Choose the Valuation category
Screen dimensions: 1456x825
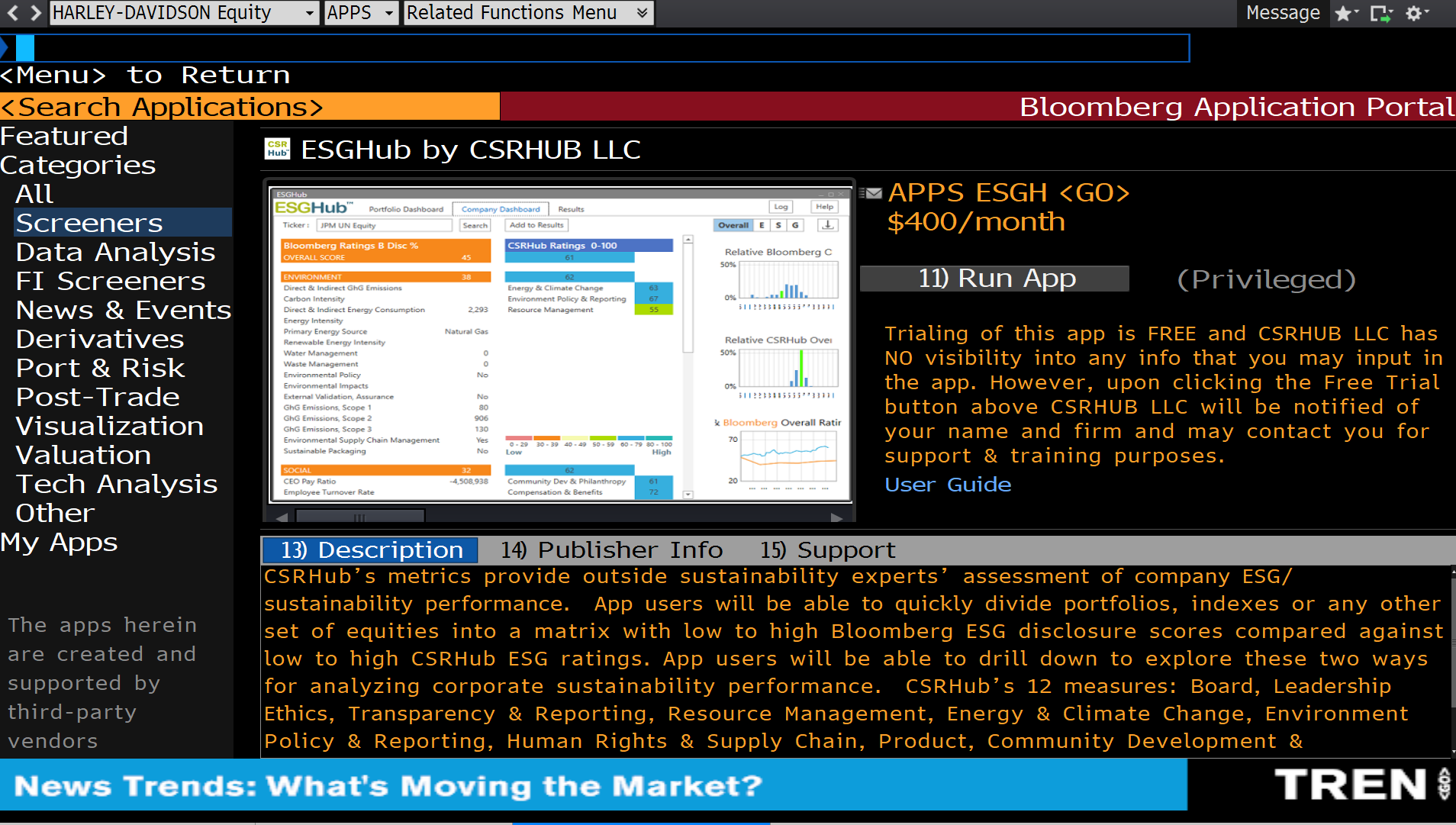(x=83, y=455)
